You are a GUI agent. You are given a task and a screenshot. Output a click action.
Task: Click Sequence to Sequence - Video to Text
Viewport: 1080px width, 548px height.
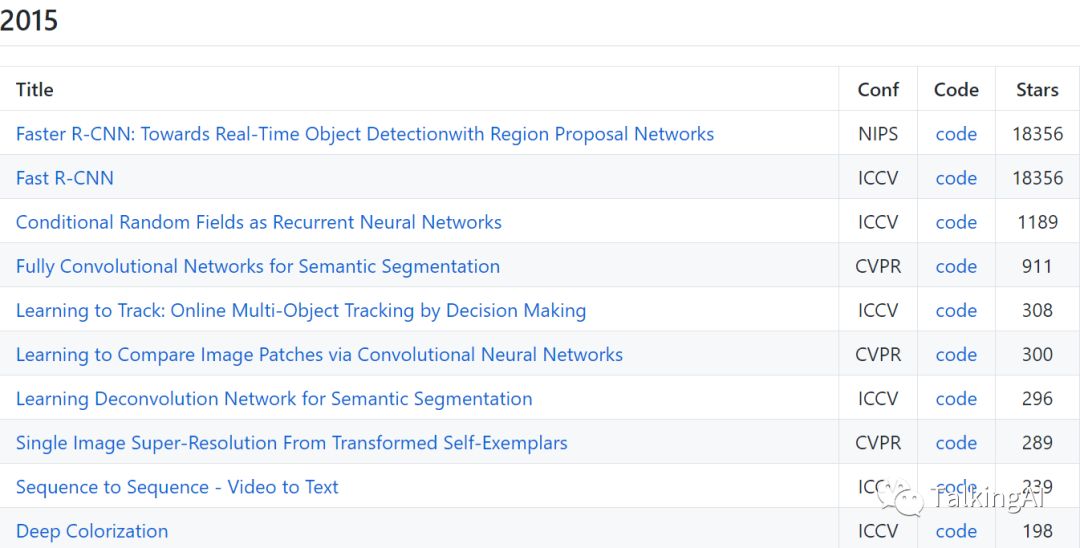[x=177, y=487]
